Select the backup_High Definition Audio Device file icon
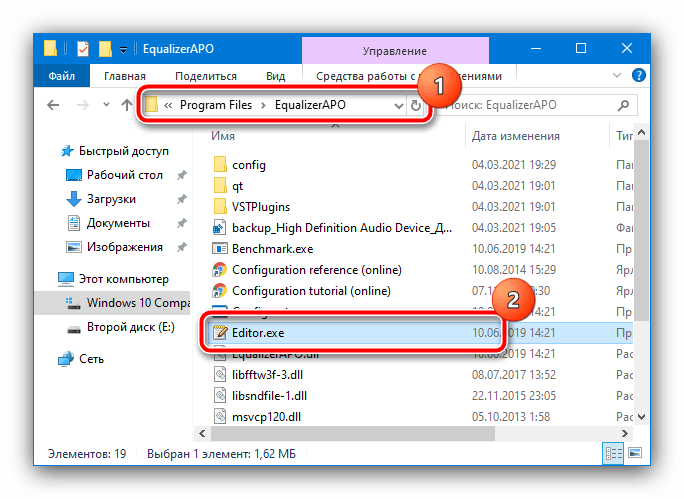The height and width of the screenshot is (499, 684). click(219, 228)
